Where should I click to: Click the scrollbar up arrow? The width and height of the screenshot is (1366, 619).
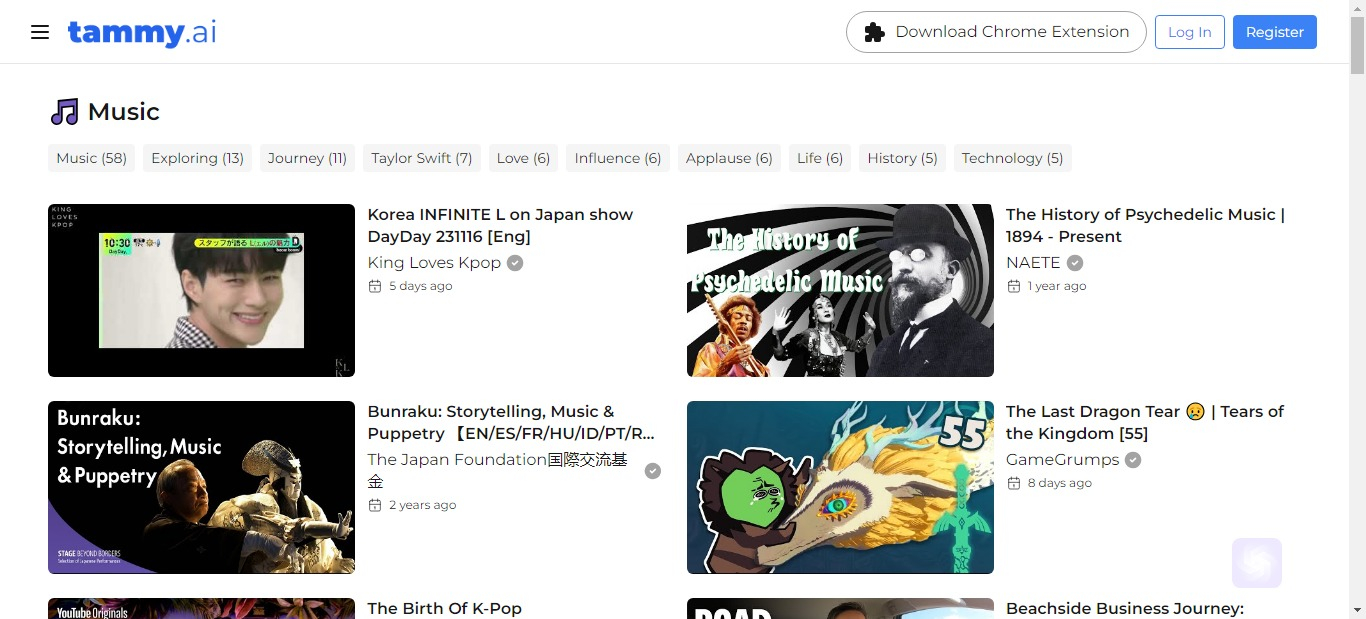coord(1357,8)
